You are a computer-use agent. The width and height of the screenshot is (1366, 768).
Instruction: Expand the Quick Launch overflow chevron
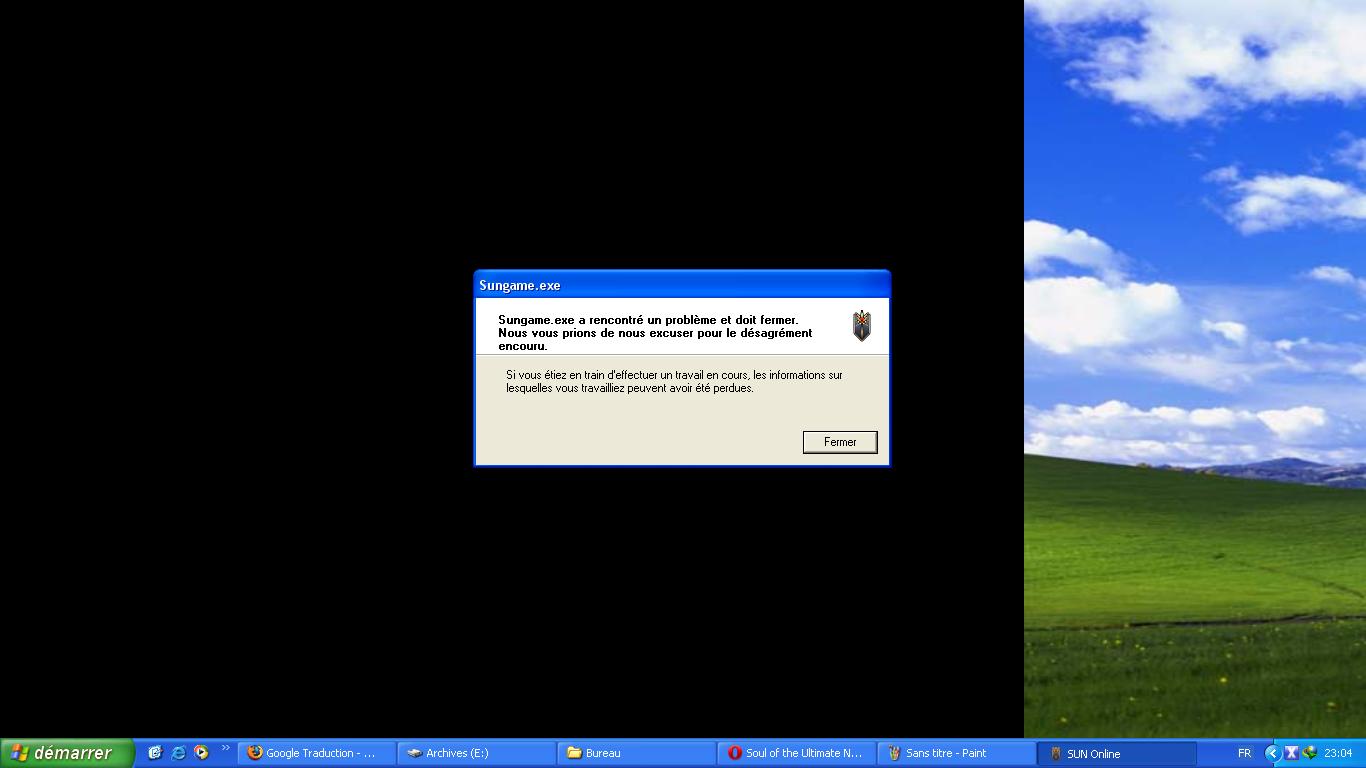pos(226,748)
